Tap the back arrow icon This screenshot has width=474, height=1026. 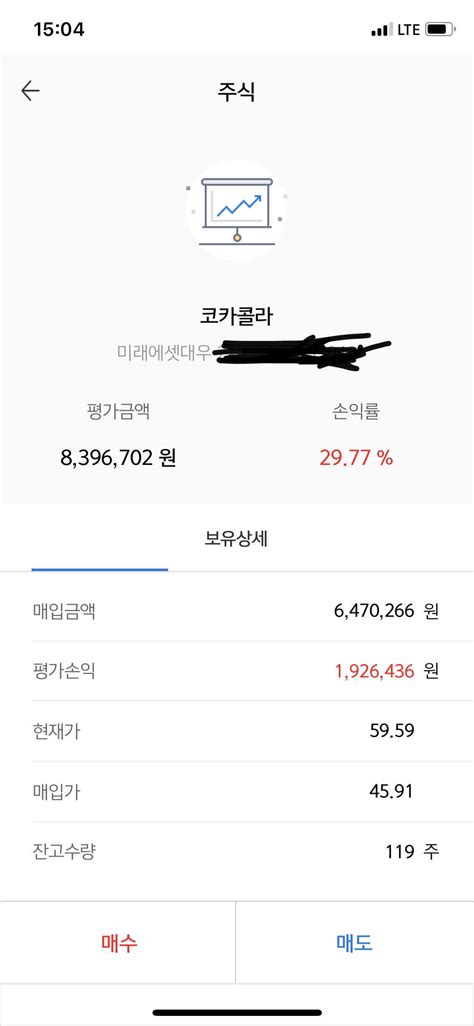(x=30, y=91)
